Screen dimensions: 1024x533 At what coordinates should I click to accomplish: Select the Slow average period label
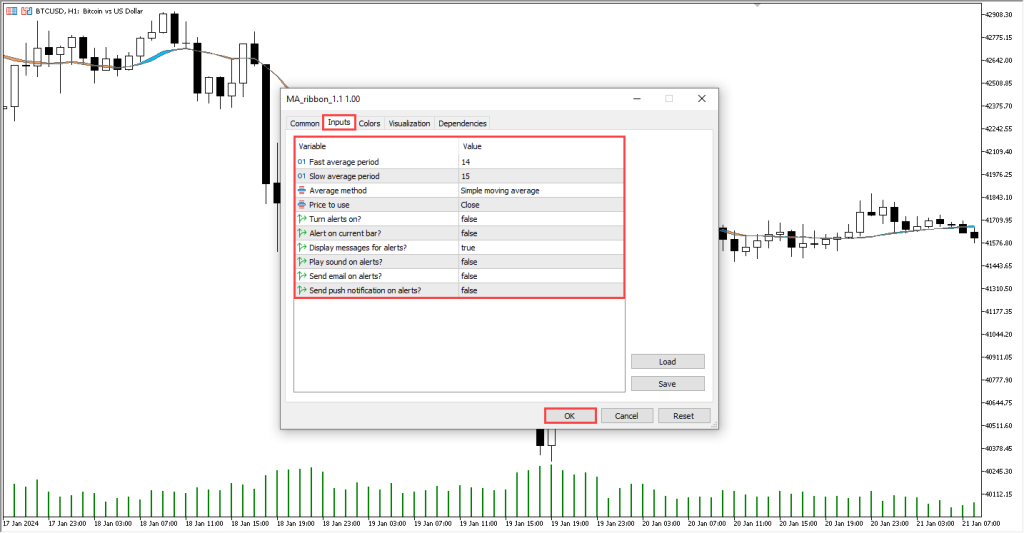[344, 176]
